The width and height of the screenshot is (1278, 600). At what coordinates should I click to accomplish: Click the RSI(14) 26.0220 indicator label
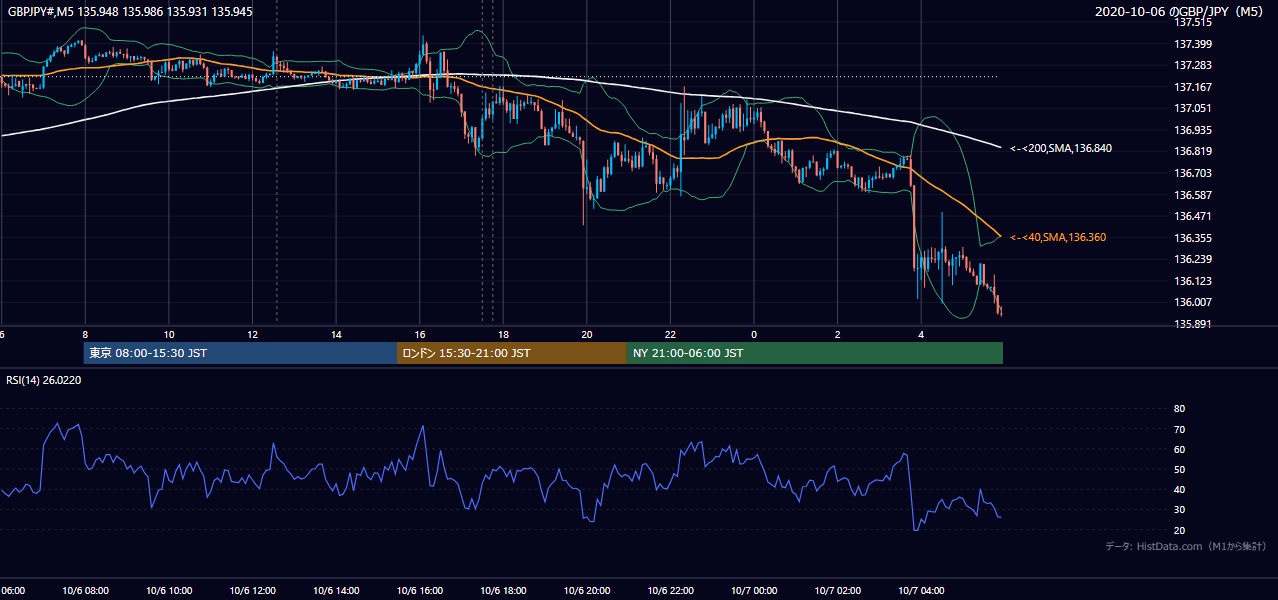coord(44,380)
